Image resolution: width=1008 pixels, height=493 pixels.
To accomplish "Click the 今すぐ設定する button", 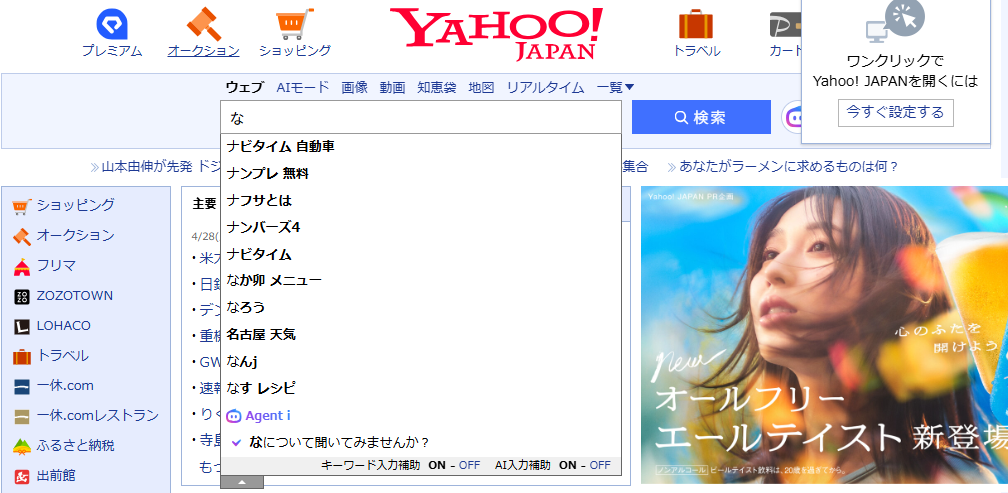I will point(896,112).
